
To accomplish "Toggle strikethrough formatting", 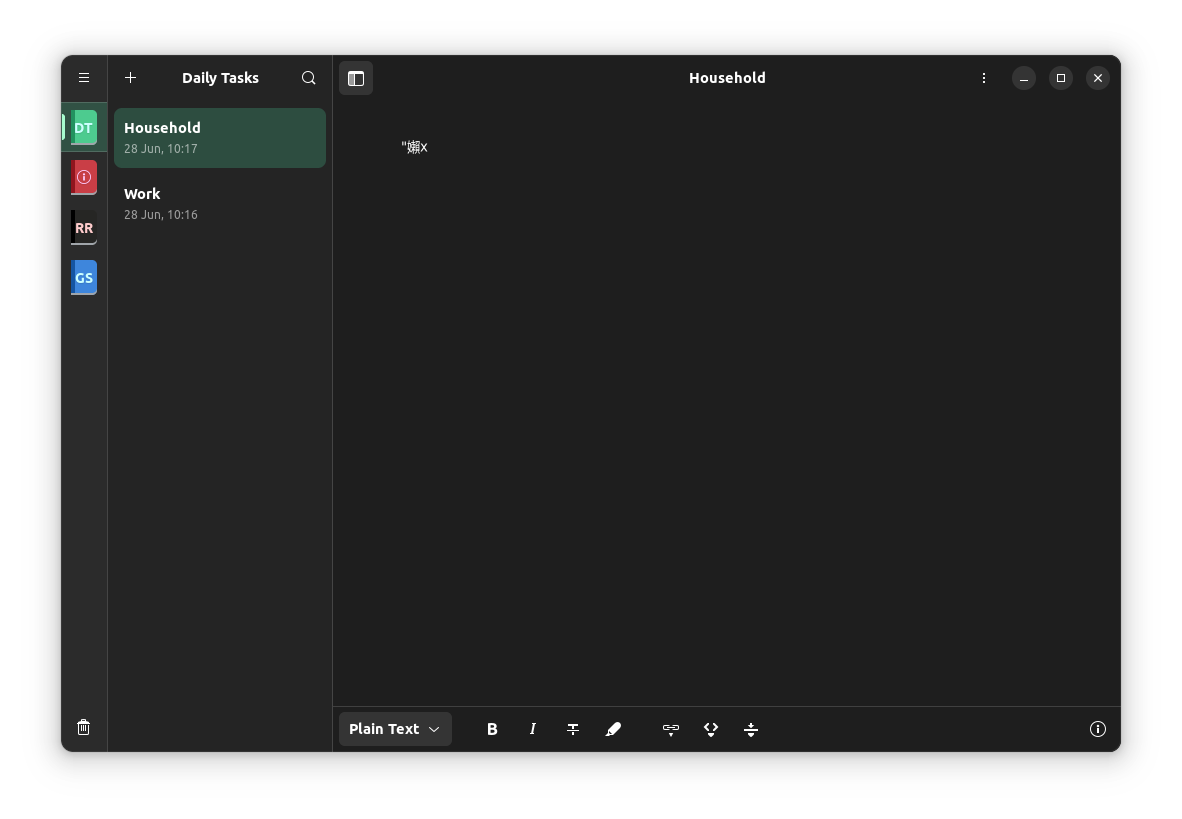I will point(572,729).
